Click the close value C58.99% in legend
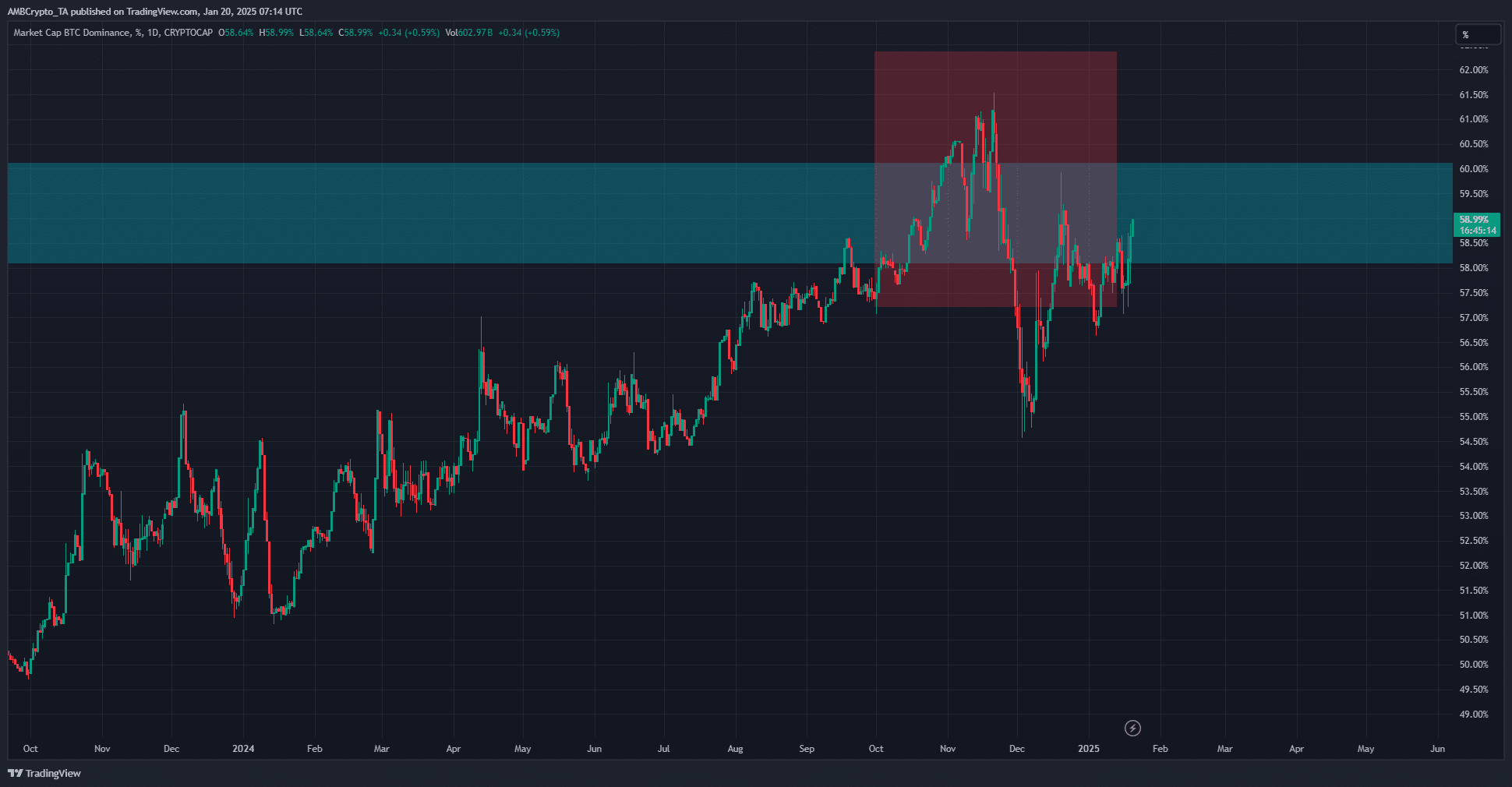1512x787 pixels. click(355, 33)
